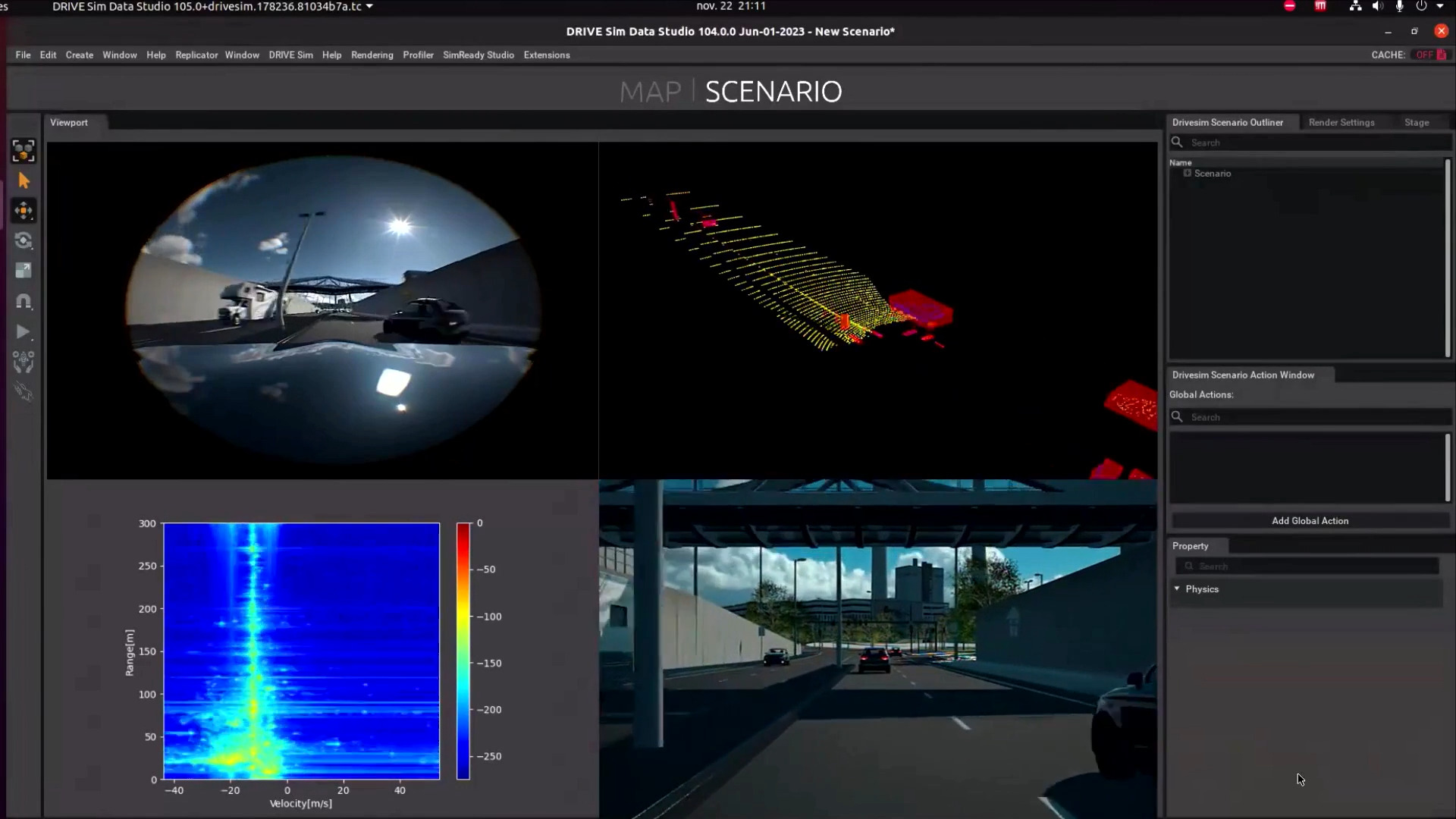The image size is (1456, 819).
Task: Switch to the SCENARIO mode
Action: [x=773, y=92]
